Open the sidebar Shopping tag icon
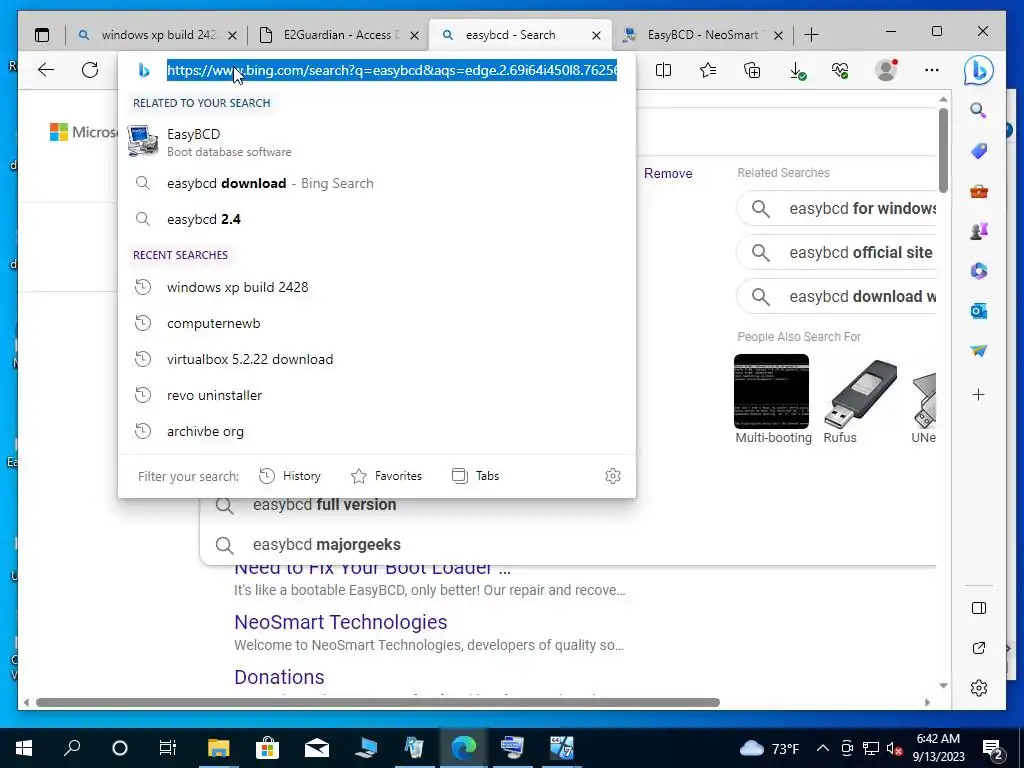This screenshot has width=1024, height=768. (x=978, y=151)
